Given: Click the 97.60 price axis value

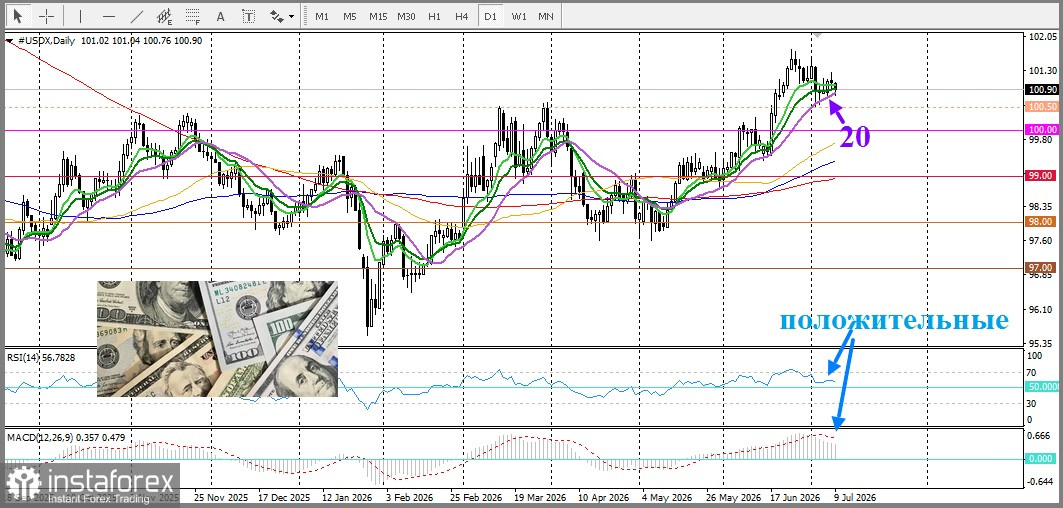Looking at the screenshot, I should 1043,241.
